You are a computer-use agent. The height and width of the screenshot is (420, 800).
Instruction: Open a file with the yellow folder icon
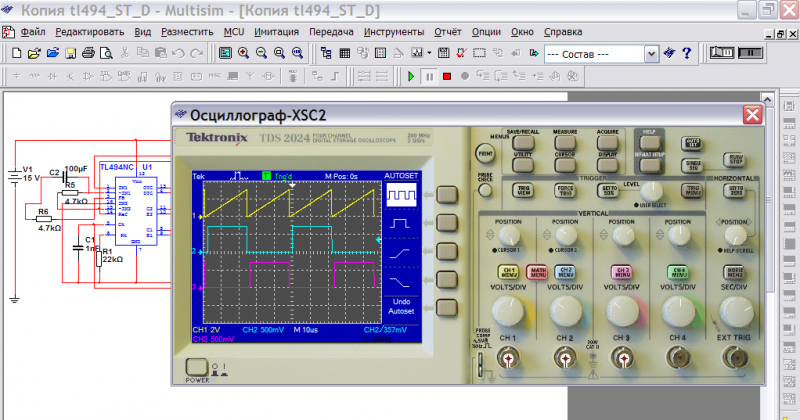coord(34,53)
